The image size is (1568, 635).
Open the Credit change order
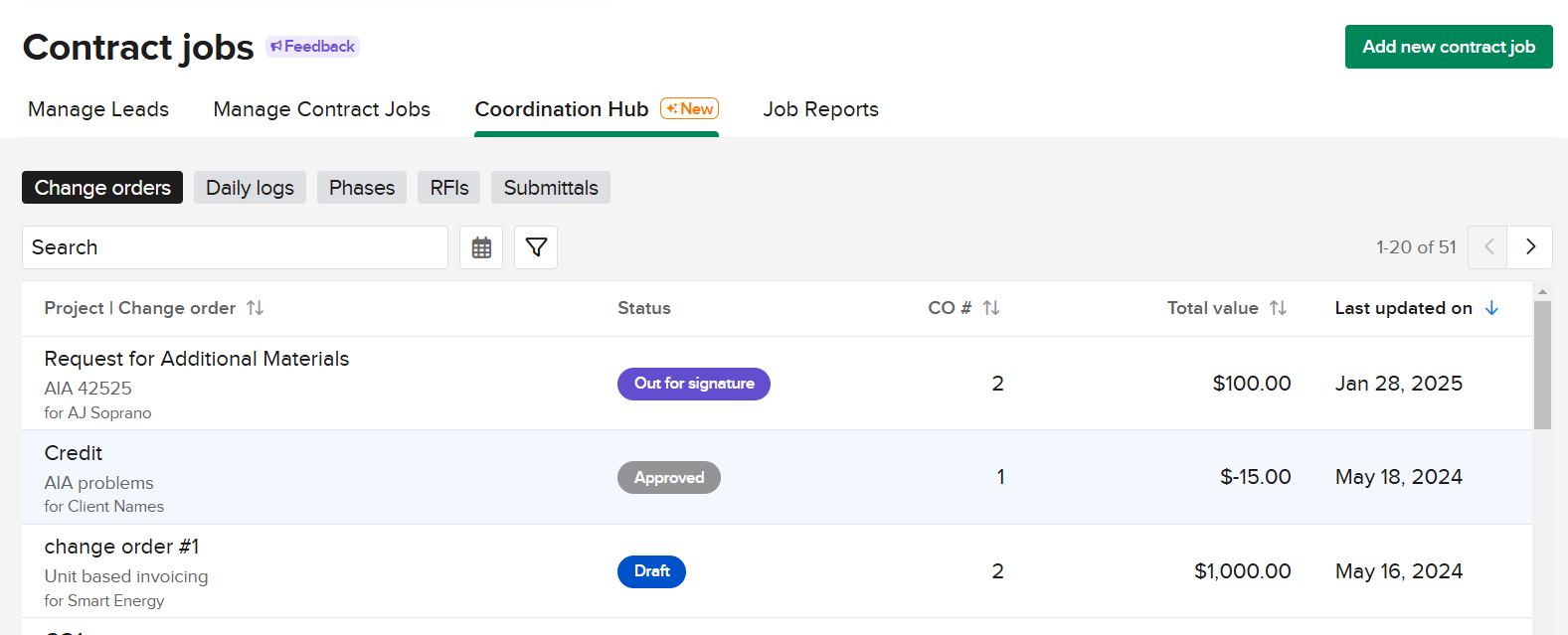[74, 453]
